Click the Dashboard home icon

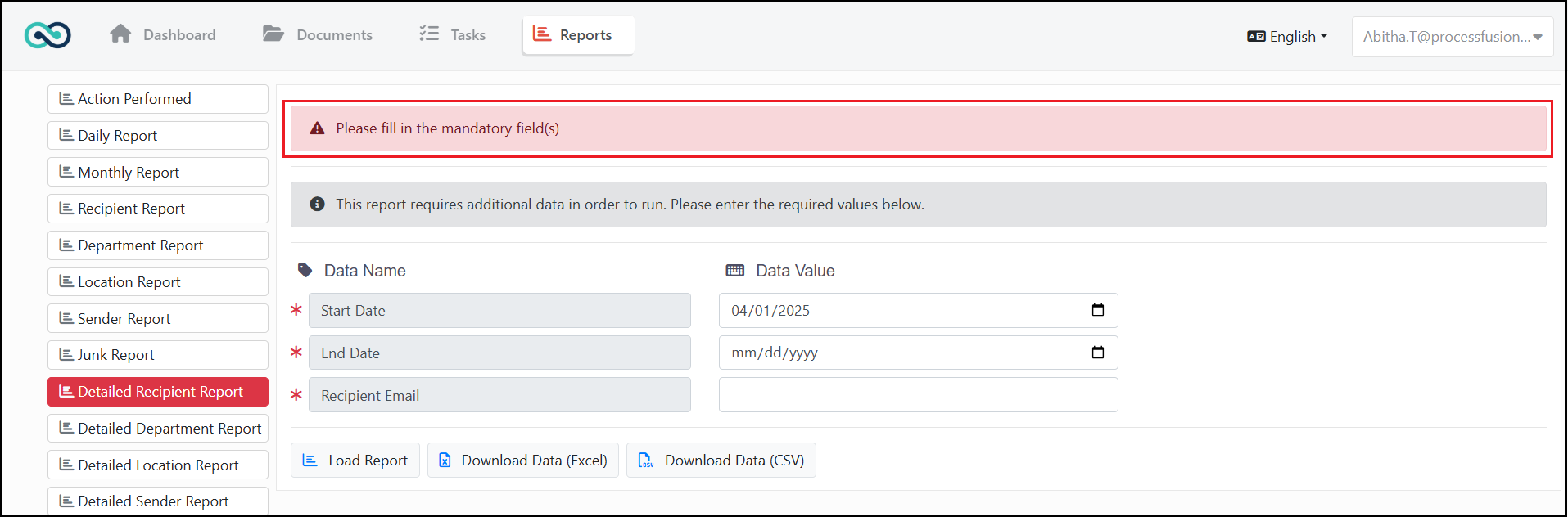tap(120, 34)
